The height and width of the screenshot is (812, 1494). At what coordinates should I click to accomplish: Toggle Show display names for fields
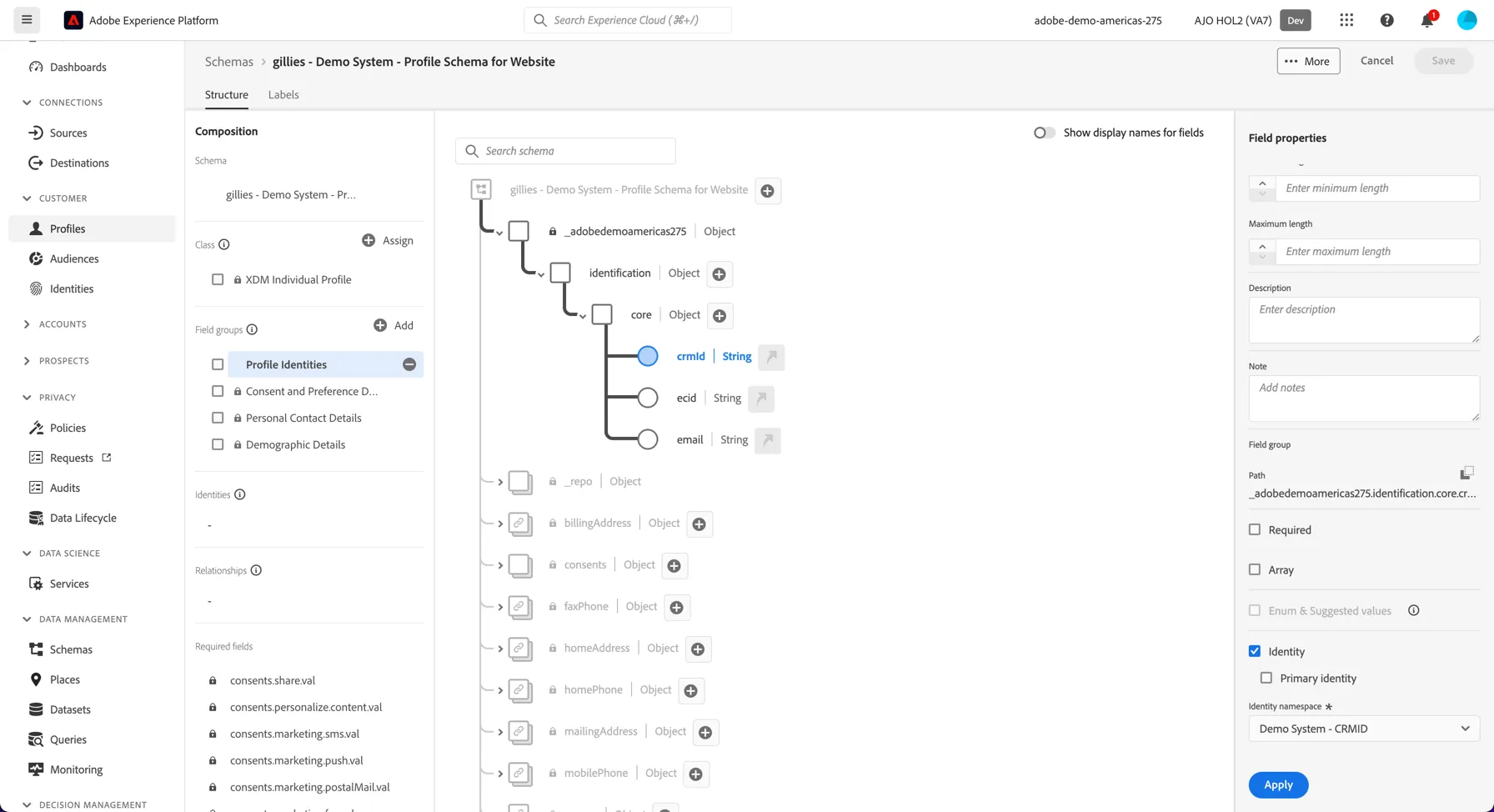click(1045, 133)
